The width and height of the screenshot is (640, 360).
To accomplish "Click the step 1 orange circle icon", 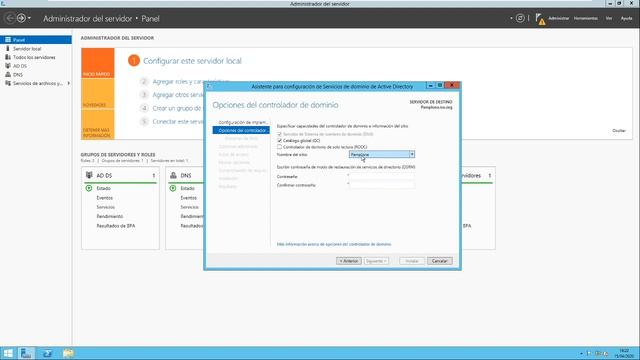I will point(133,61).
